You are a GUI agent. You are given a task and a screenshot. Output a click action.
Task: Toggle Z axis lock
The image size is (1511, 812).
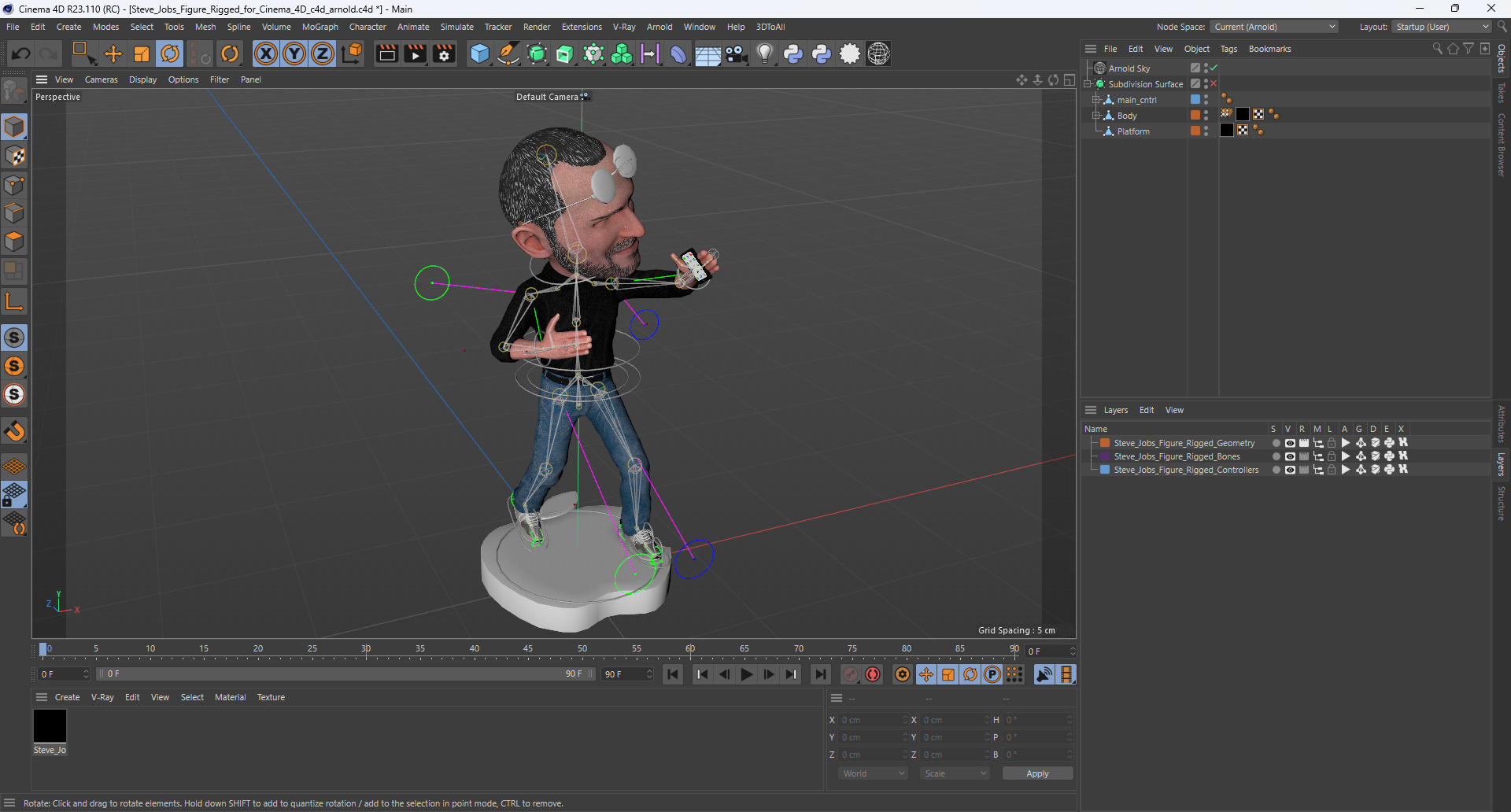(x=323, y=54)
